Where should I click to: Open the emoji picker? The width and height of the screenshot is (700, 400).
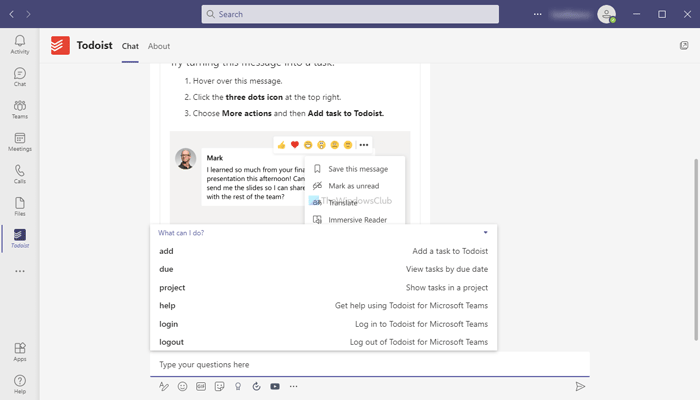[183, 386]
